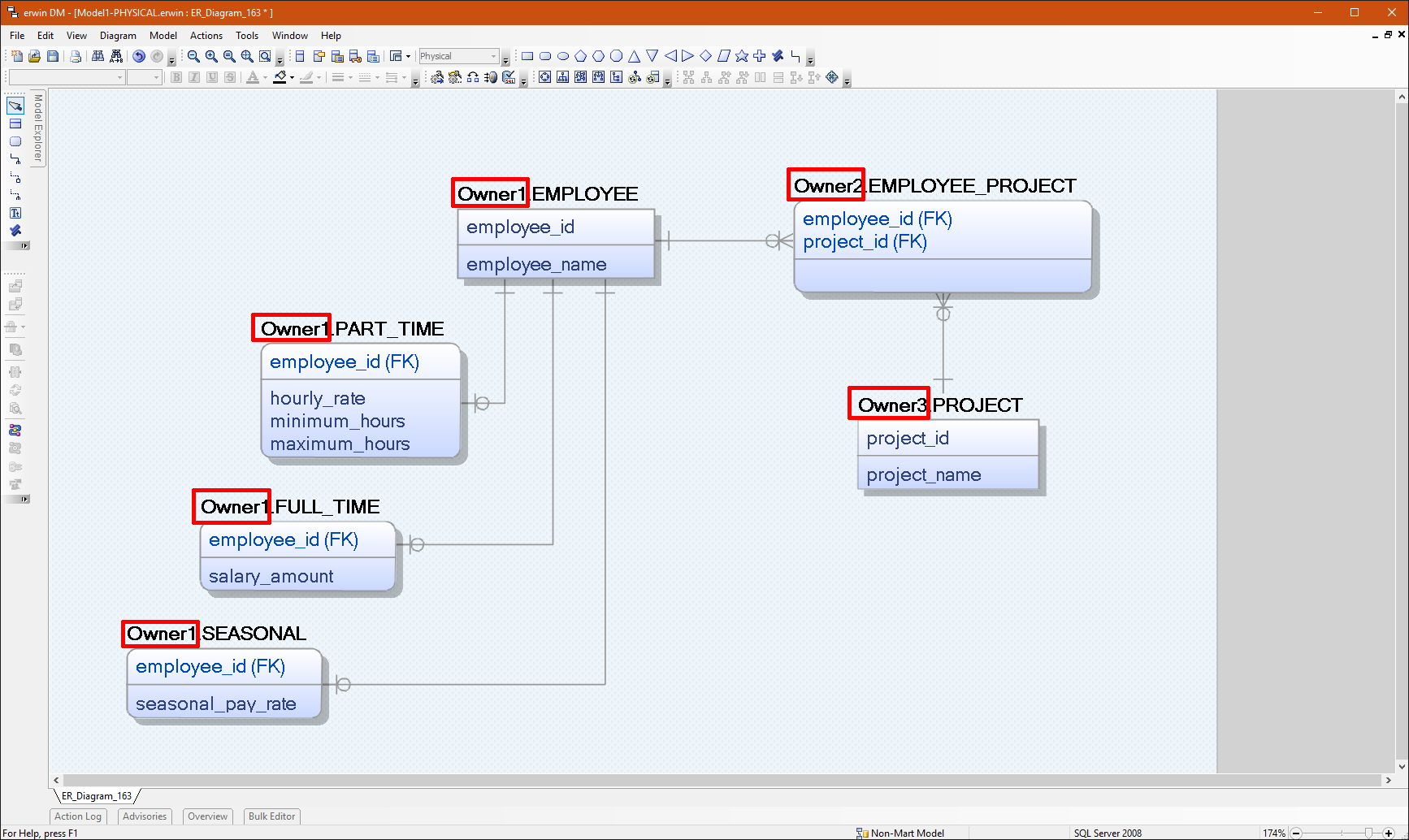This screenshot has width=1409, height=840.
Task: Click the hierarchical layout icon
Action: (563, 77)
